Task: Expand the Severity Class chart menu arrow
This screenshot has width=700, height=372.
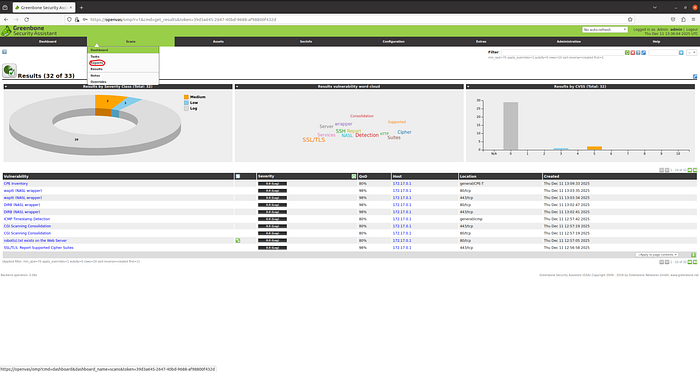Action: click(x=6, y=87)
